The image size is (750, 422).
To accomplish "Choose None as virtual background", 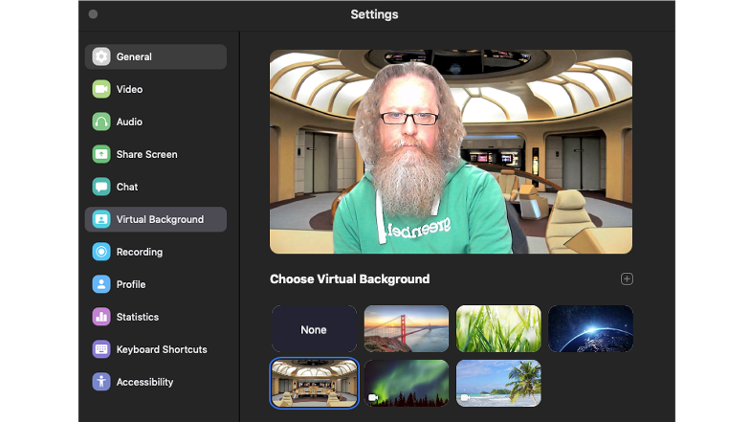I will (x=314, y=329).
